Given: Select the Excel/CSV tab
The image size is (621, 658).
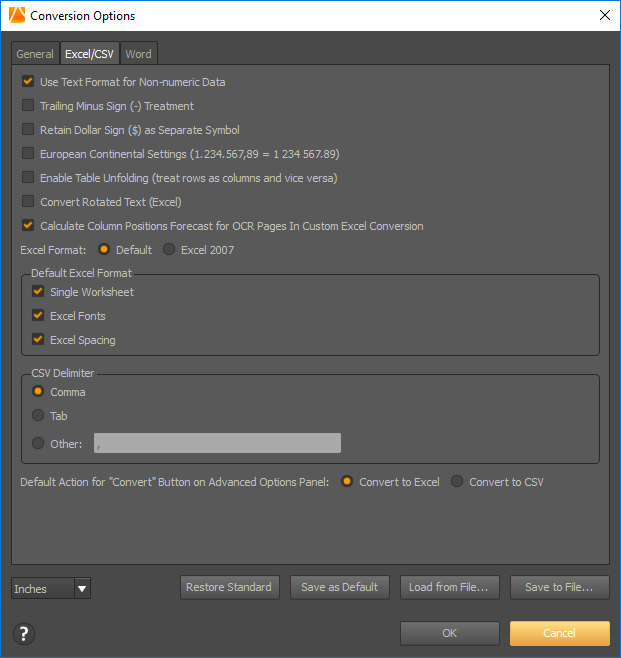Looking at the screenshot, I should pos(90,54).
